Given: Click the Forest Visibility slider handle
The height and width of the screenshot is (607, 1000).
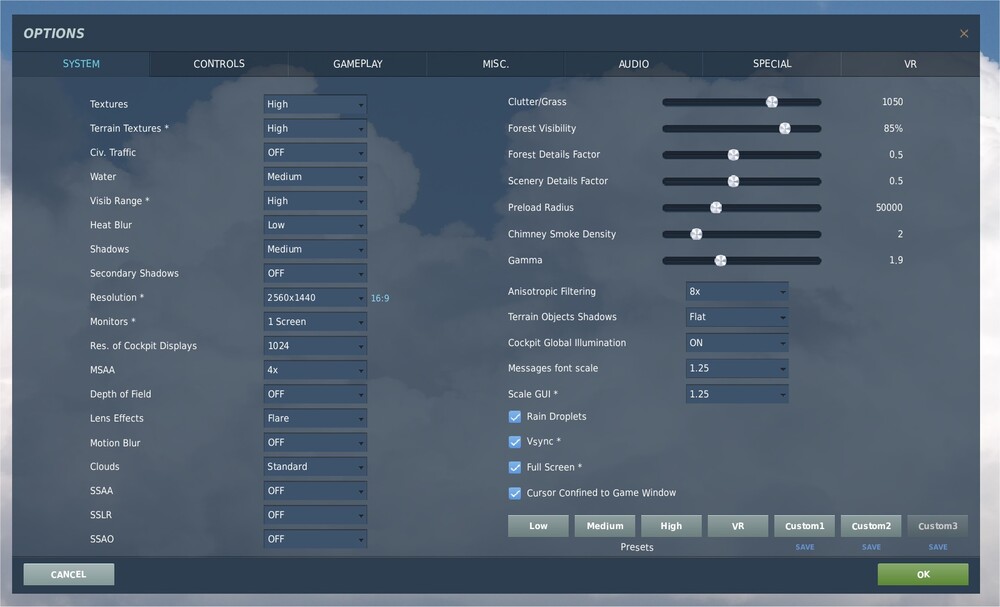Looking at the screenshot, I should 784,129.
